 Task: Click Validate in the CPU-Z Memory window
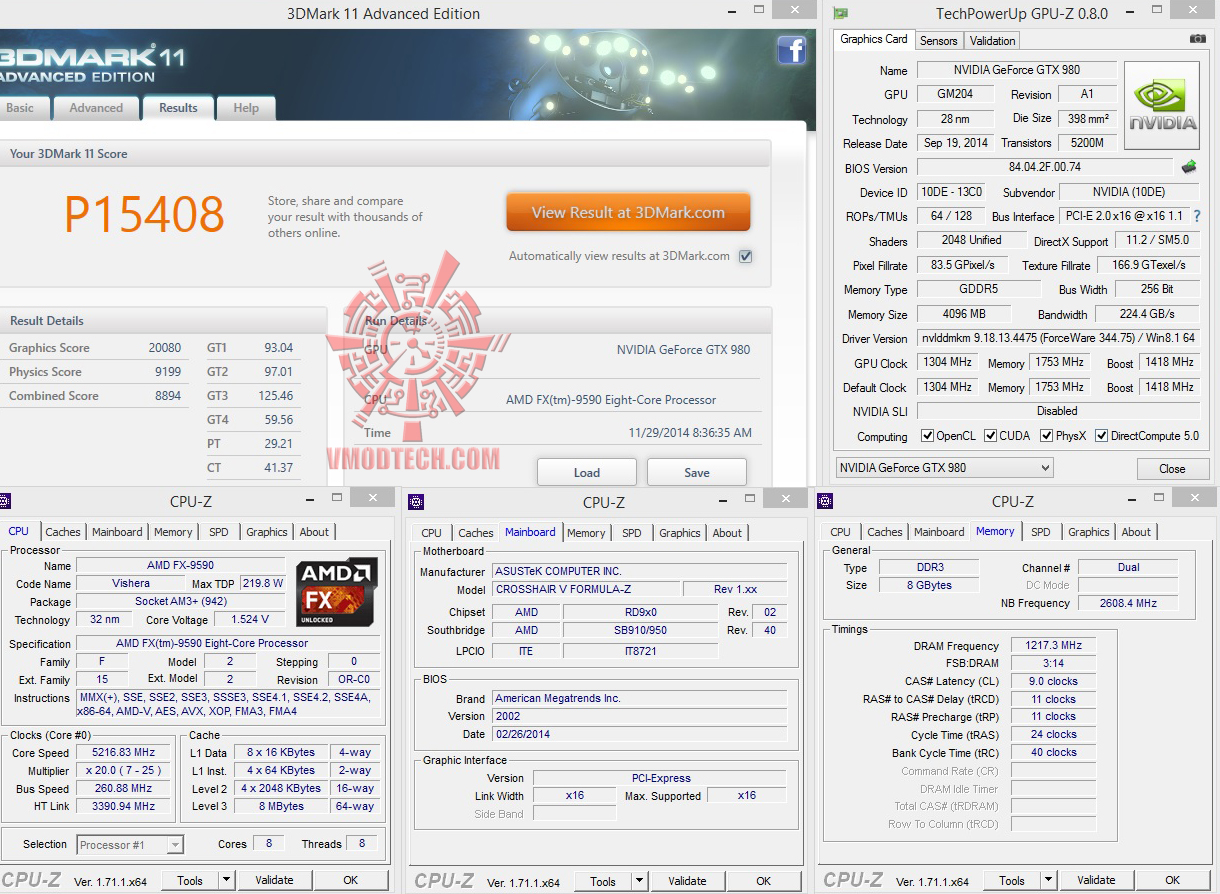tap(1096, 881)
